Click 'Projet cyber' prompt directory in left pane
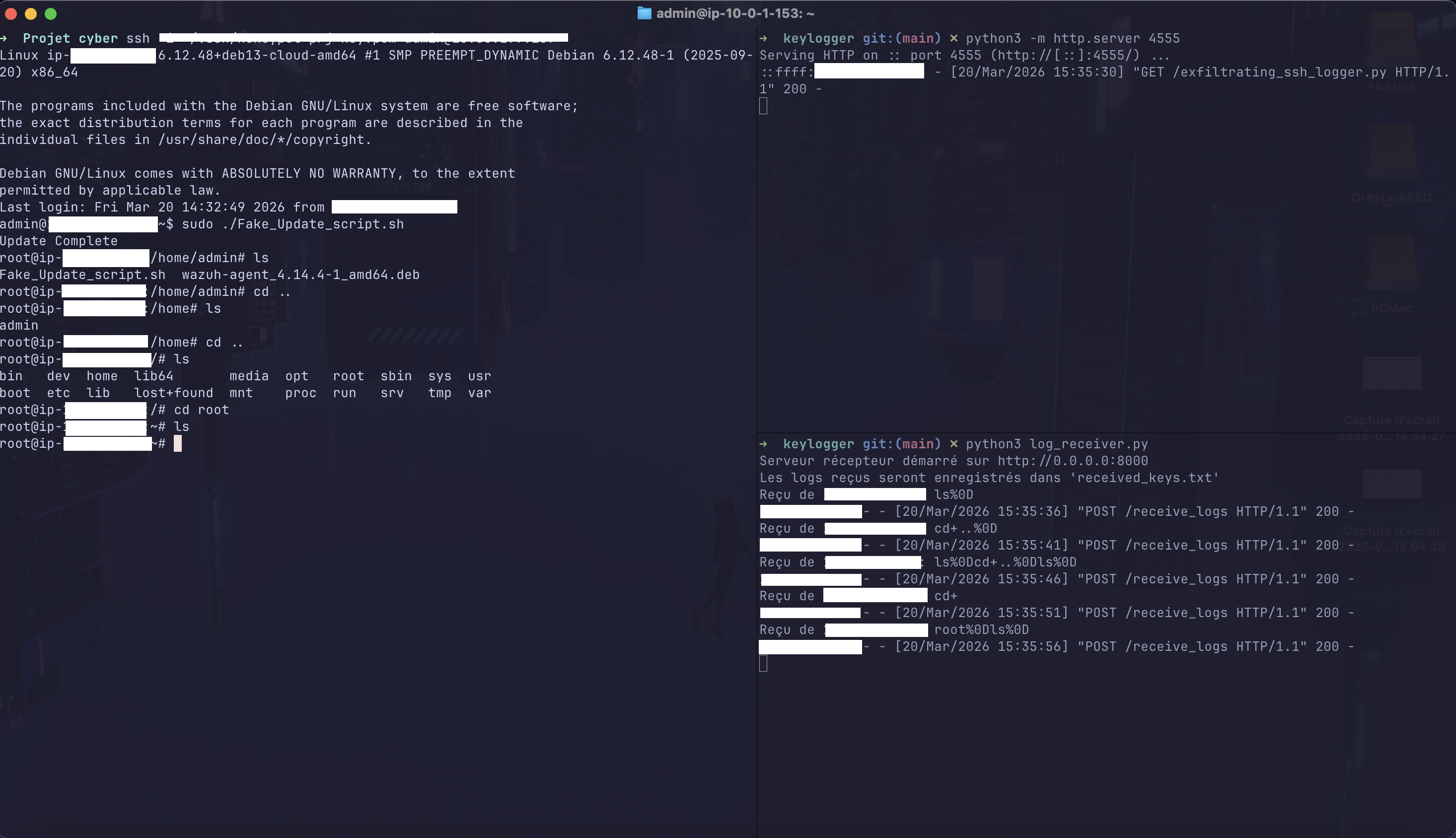The image size is (1456, 838). 70,38
